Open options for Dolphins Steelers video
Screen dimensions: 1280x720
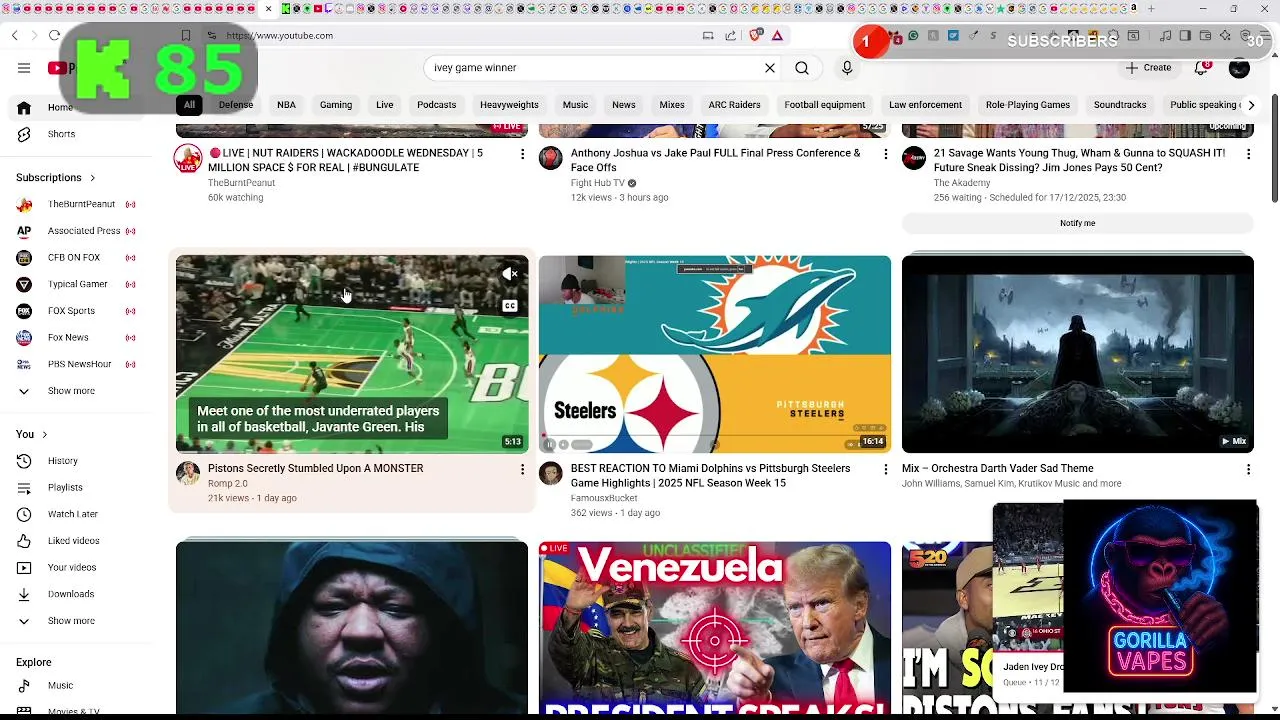pos(885,469)
